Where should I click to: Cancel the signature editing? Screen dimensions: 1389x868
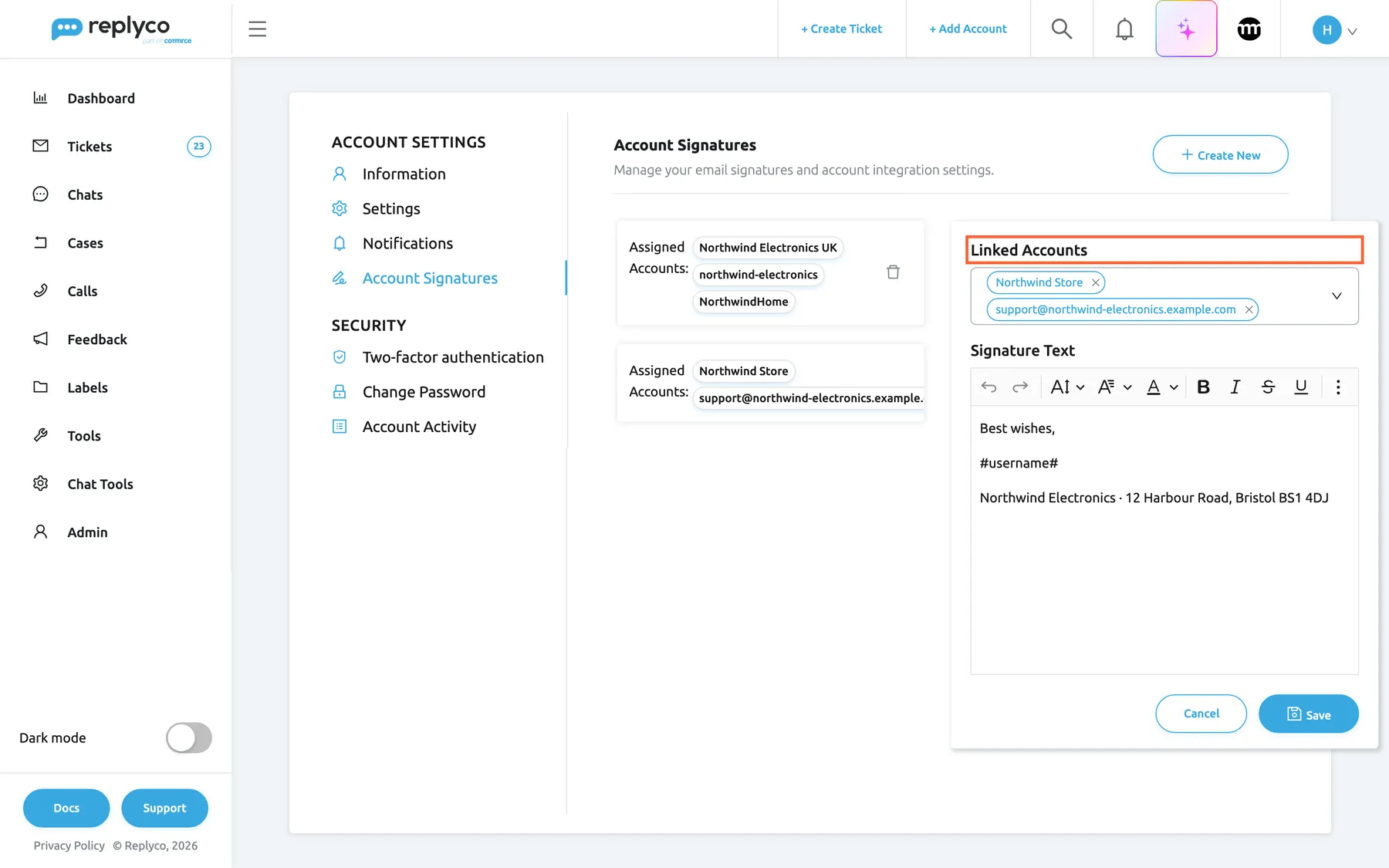[1201, 714]
